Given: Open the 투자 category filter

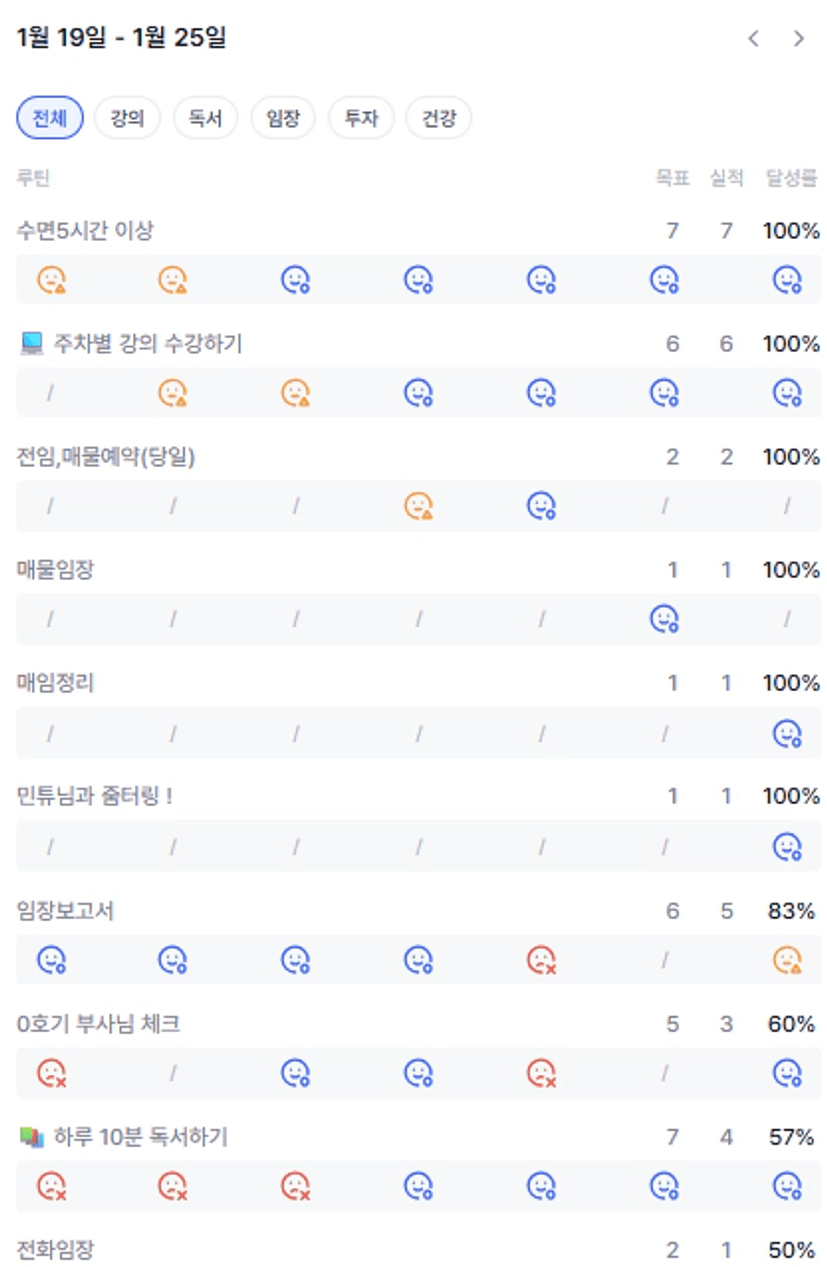Looking at the screenshot, I should tap(361, 118).
